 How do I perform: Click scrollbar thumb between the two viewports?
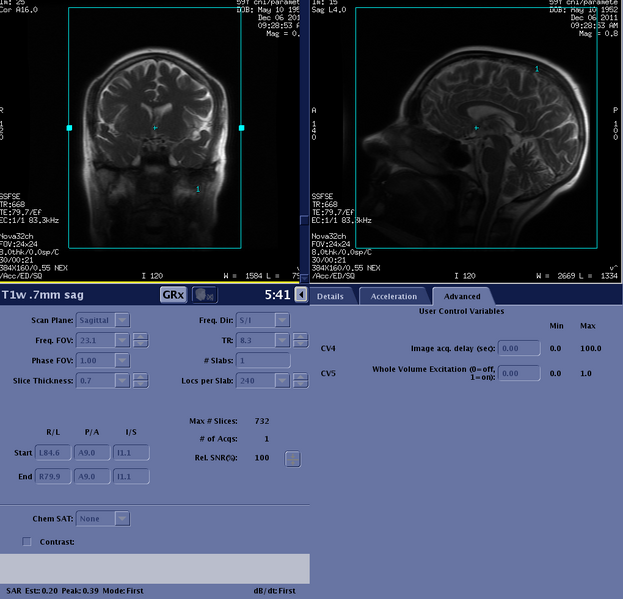pyautogui.click(x=304, y=220)
